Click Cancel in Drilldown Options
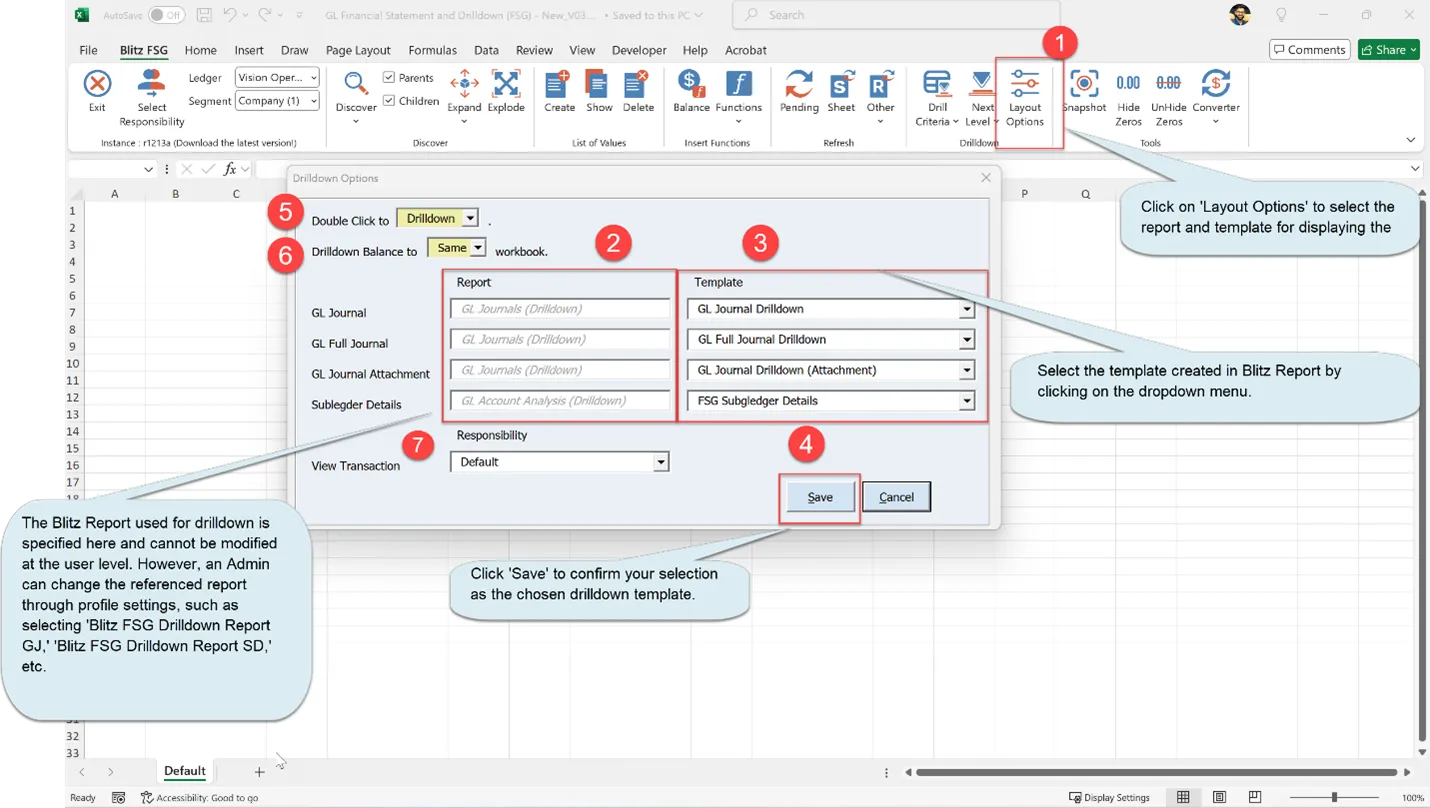The width and height of the screenshot is (1430, 808). click(x=896, y=497)
